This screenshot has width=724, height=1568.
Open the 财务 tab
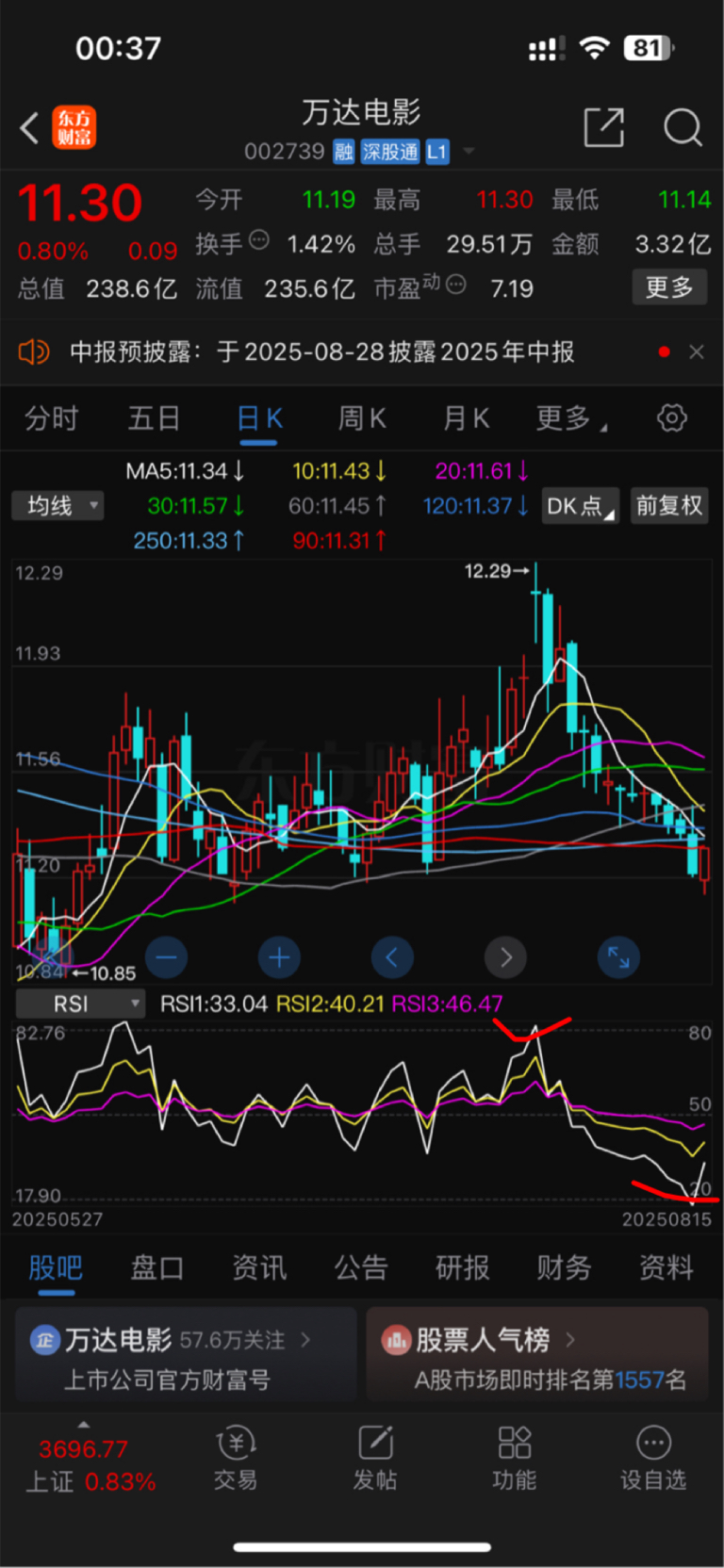click(565, 1268)
